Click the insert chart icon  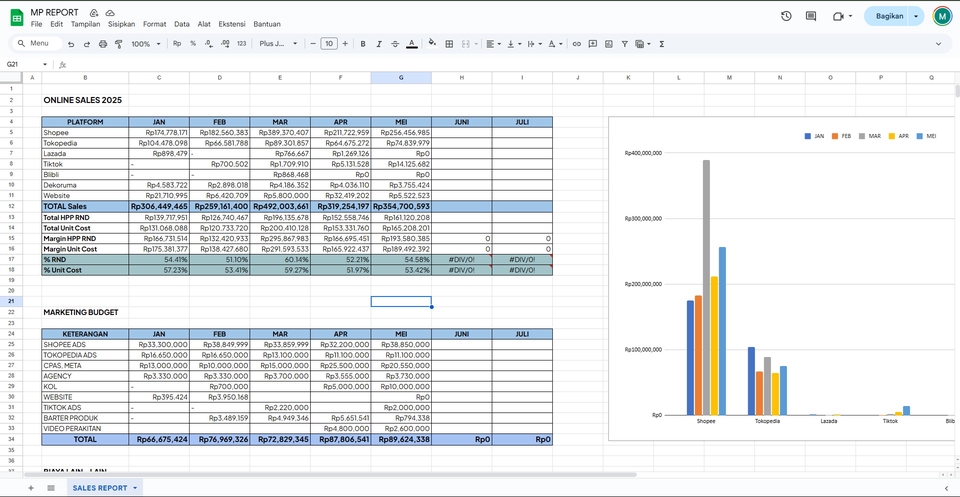[609, 44]
